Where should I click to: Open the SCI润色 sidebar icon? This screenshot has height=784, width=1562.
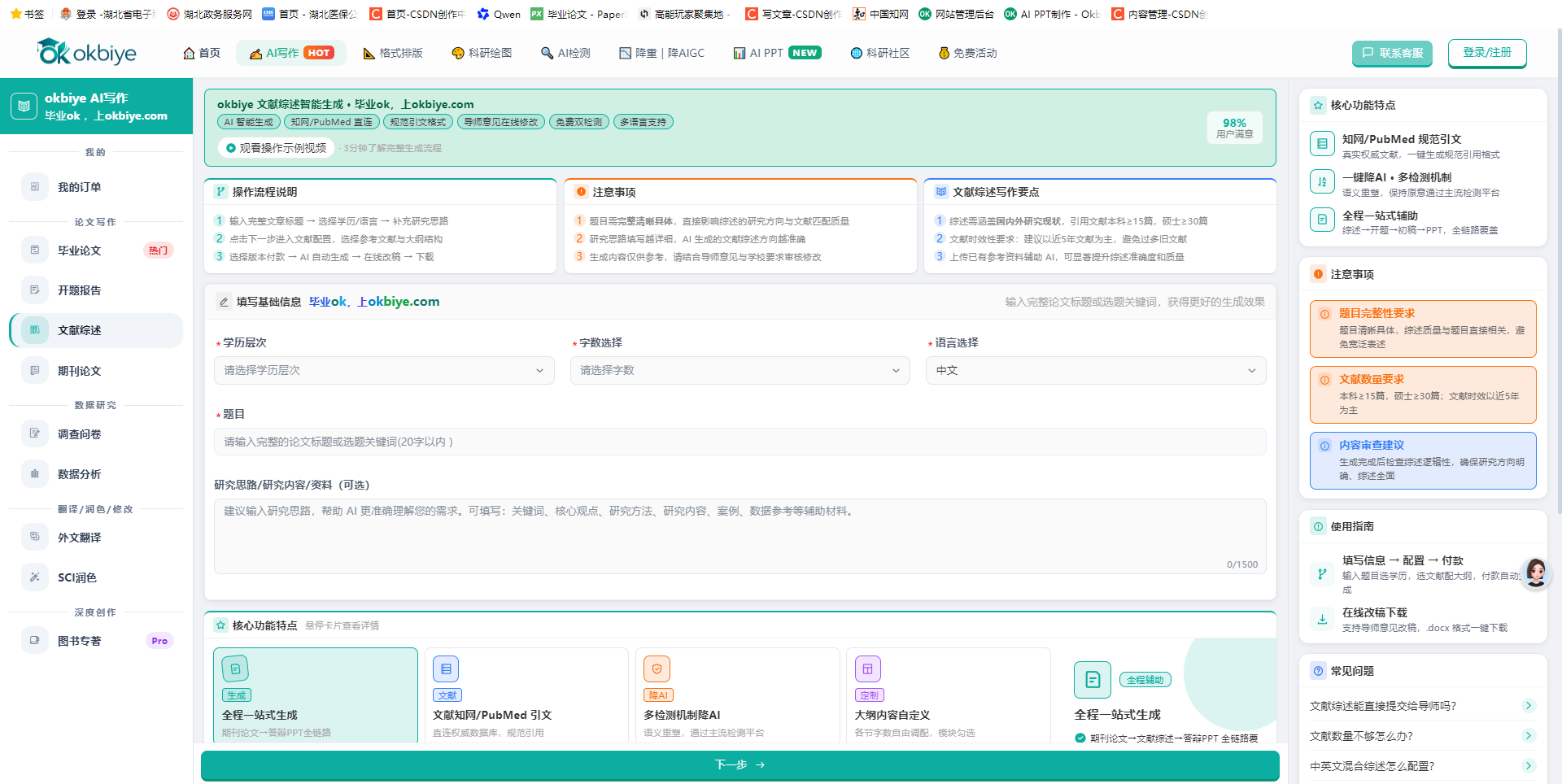[x=34, y=577]
